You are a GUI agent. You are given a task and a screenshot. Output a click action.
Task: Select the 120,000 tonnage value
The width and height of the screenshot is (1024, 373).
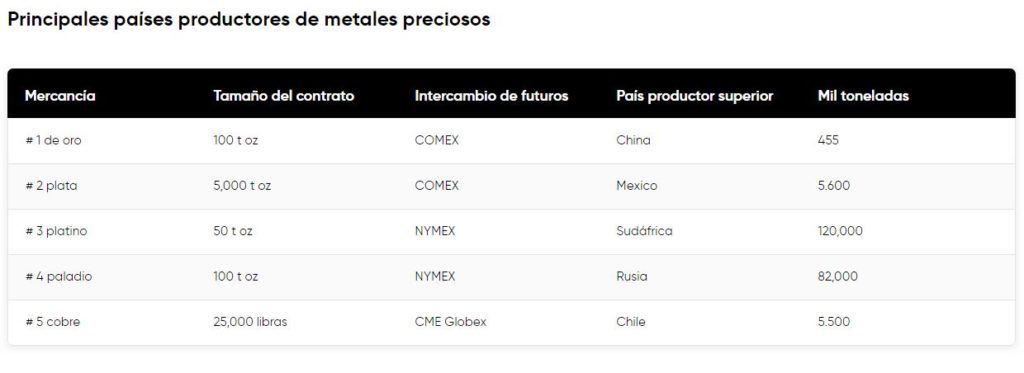click(840, 231)
